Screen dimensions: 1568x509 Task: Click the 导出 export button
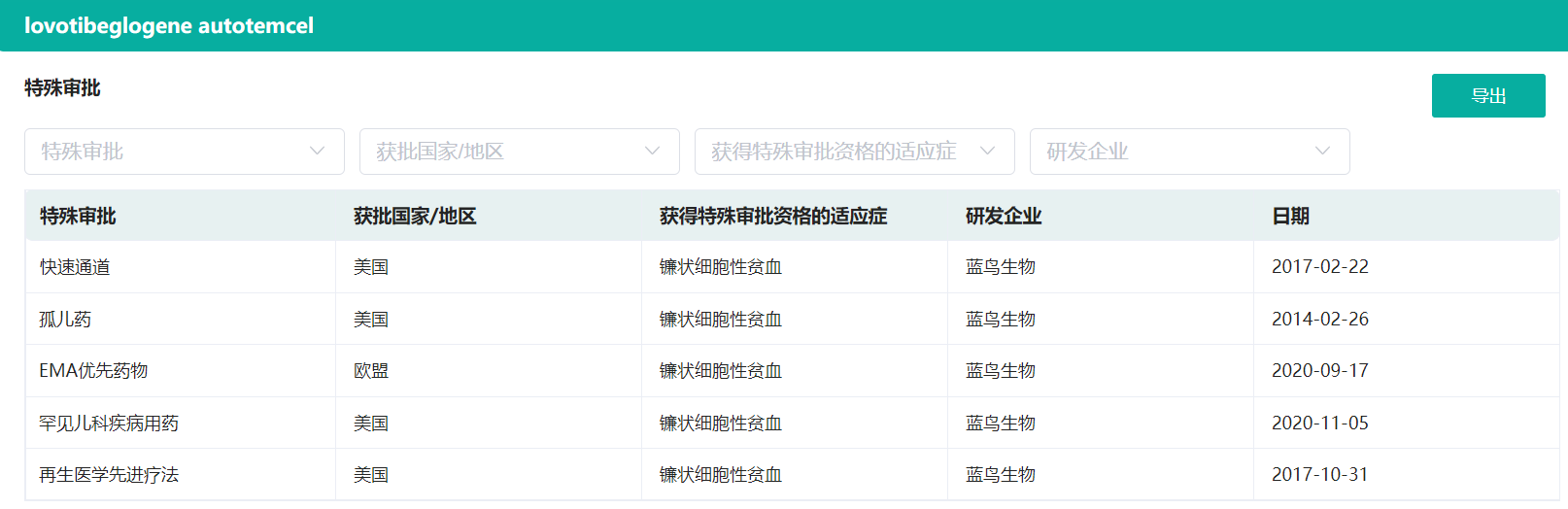(1488, 95)
